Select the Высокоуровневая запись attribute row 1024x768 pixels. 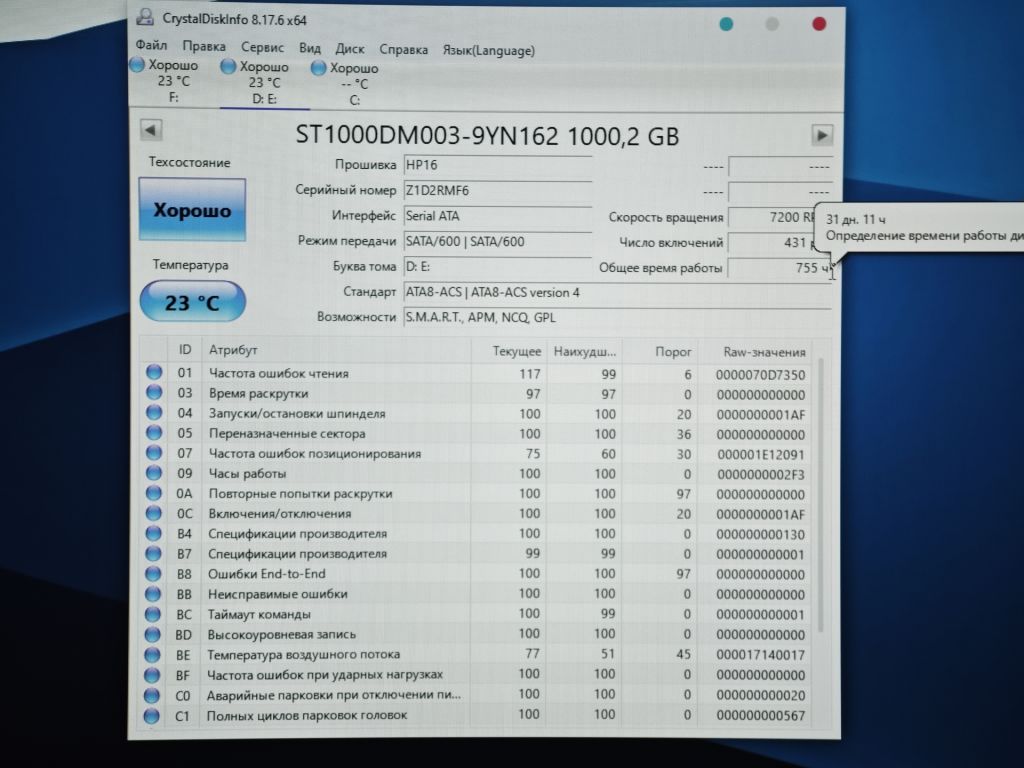coord(475,634)
